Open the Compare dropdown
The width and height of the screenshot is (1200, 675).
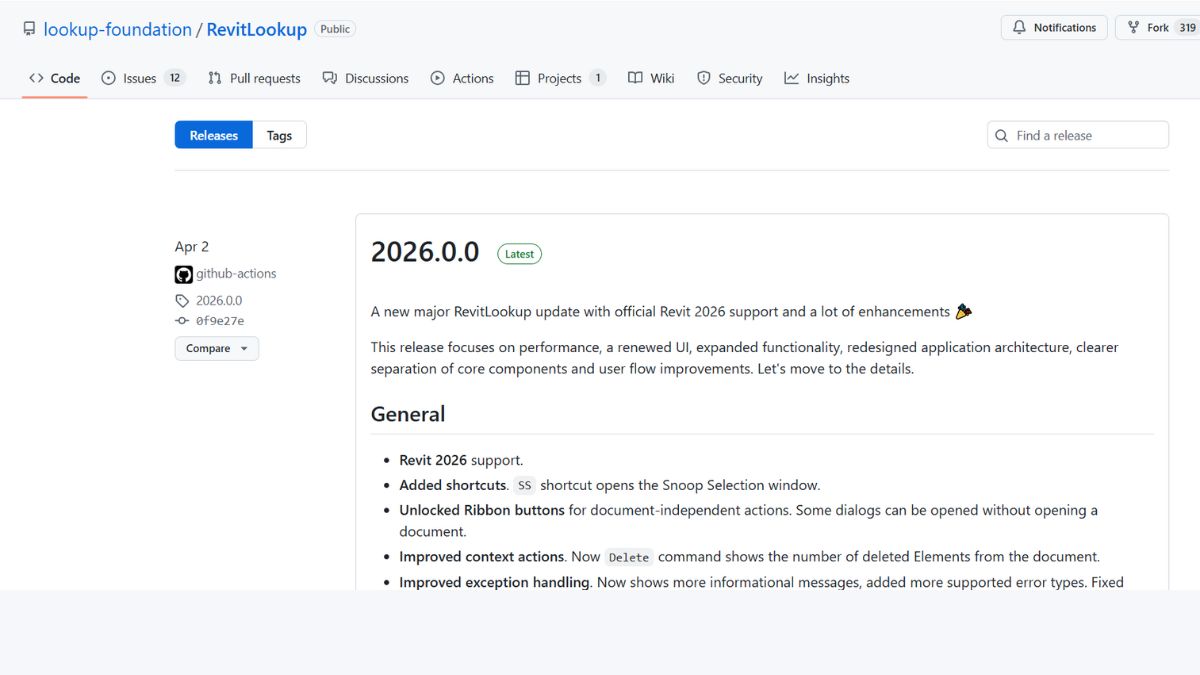pos(217,348)
